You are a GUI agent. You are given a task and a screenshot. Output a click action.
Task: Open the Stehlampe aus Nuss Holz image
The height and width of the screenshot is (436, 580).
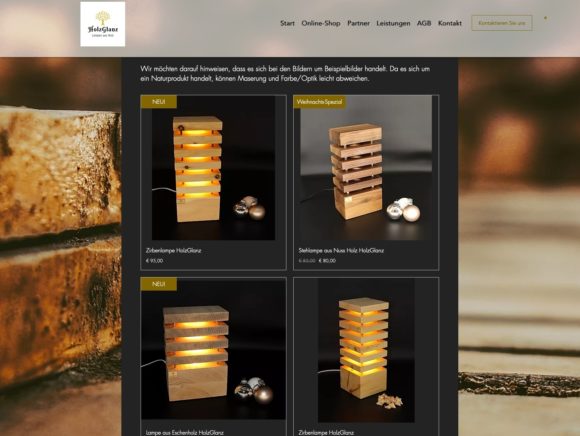pyautogui.click(x=366, y=168)
